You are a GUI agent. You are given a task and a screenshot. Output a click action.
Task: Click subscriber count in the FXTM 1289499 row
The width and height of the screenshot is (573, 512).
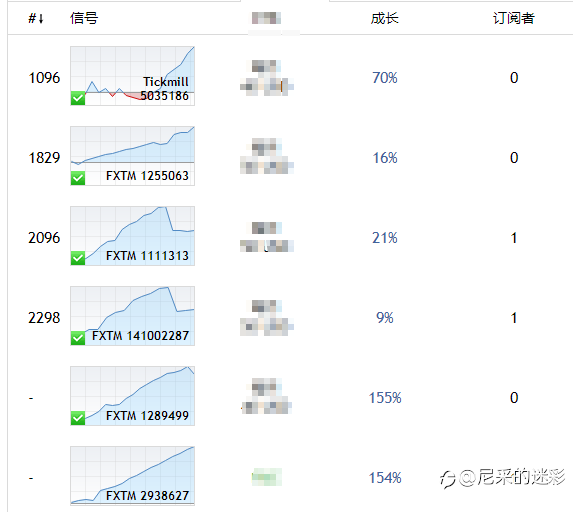(x=514, y=398)
